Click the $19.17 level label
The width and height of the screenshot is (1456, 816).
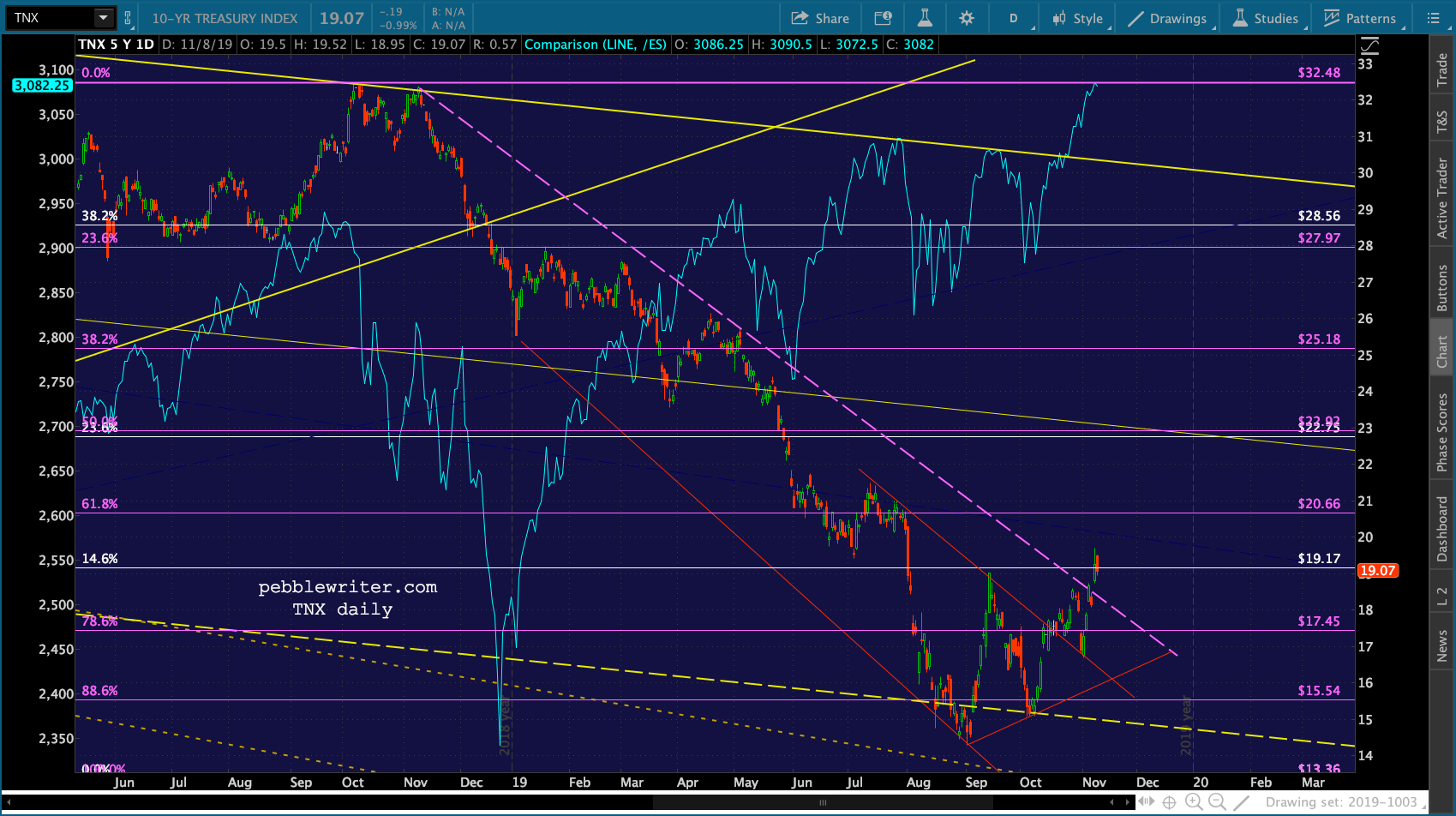click(x=1319, y=558)
